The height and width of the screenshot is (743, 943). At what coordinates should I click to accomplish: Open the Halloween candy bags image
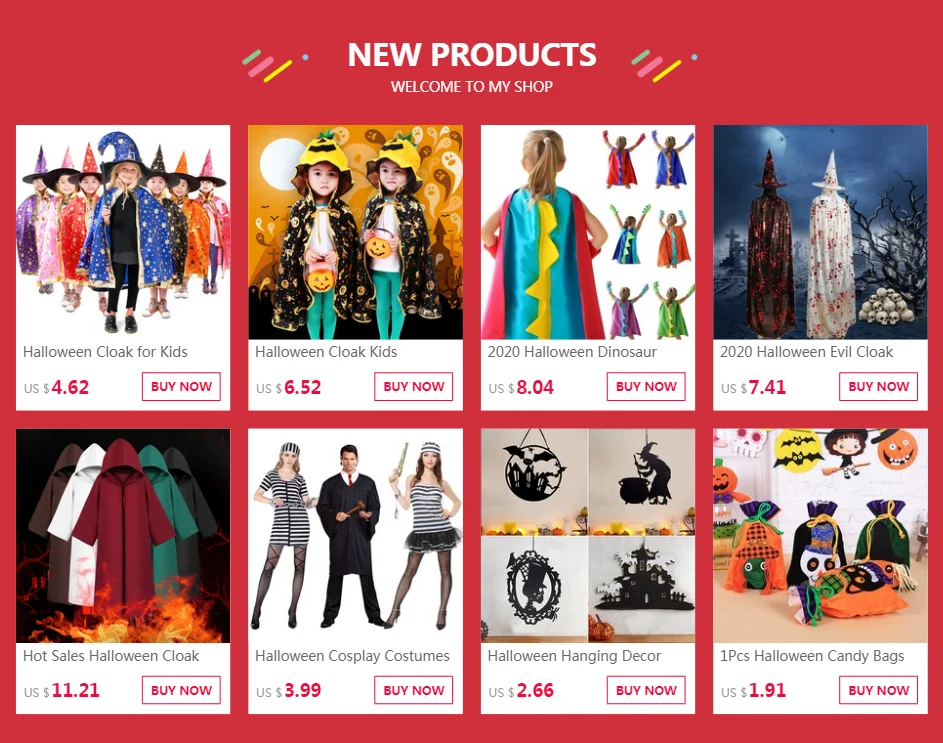pyautogui.click(x=820, y=535)
